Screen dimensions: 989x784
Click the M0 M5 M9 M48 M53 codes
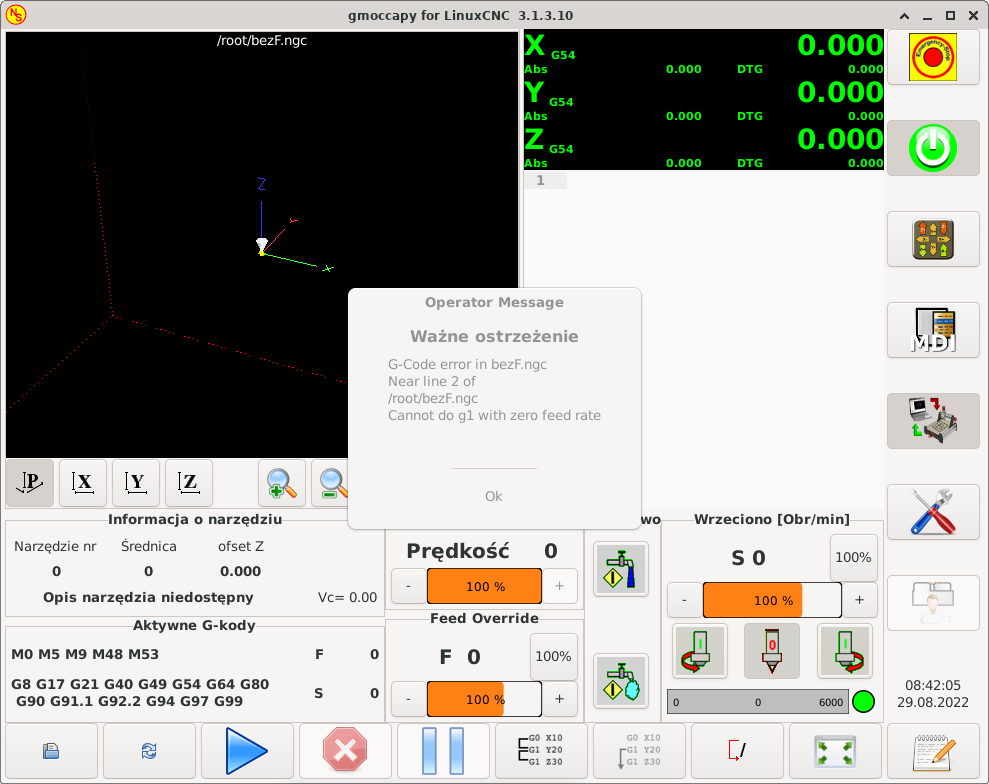85,654
